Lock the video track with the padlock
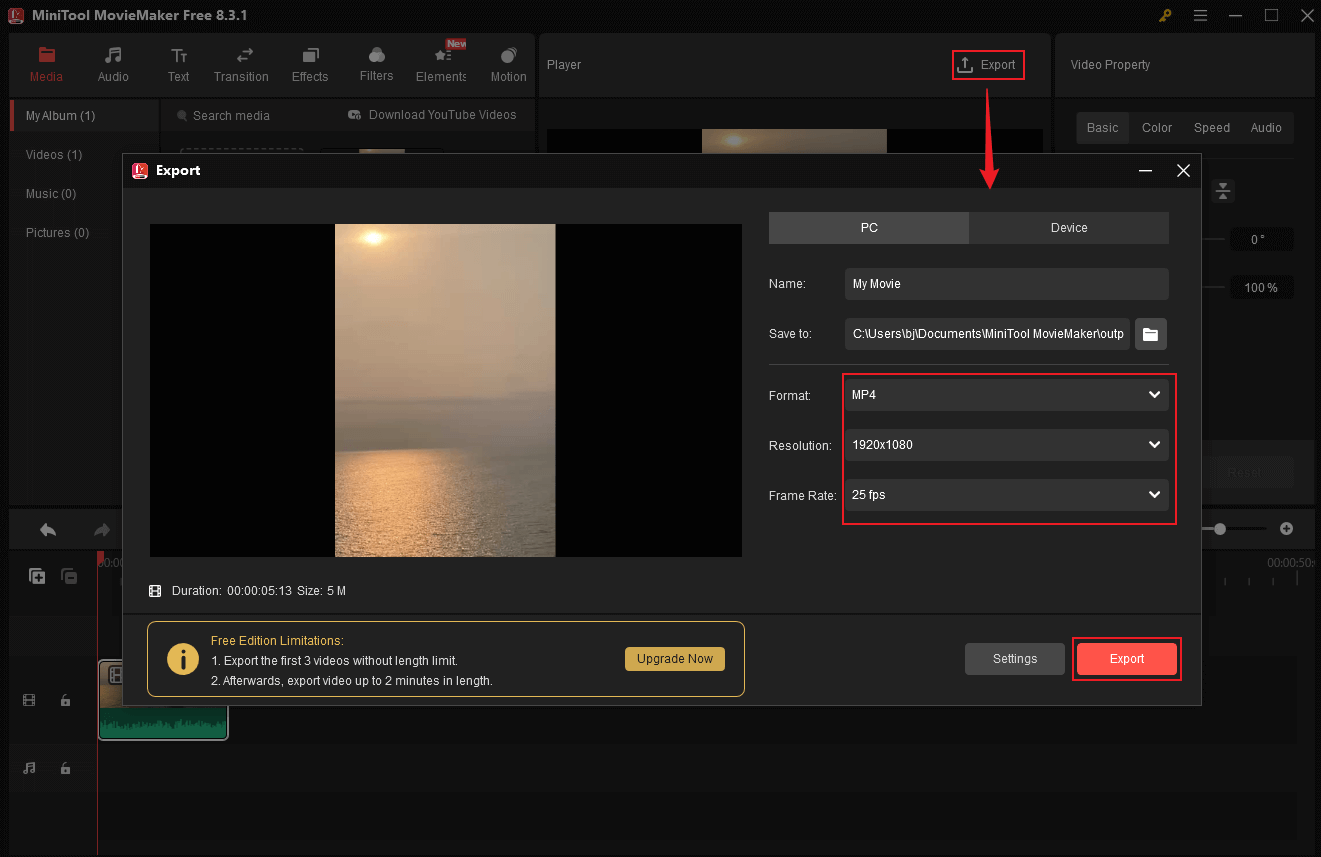 [65, 700]
